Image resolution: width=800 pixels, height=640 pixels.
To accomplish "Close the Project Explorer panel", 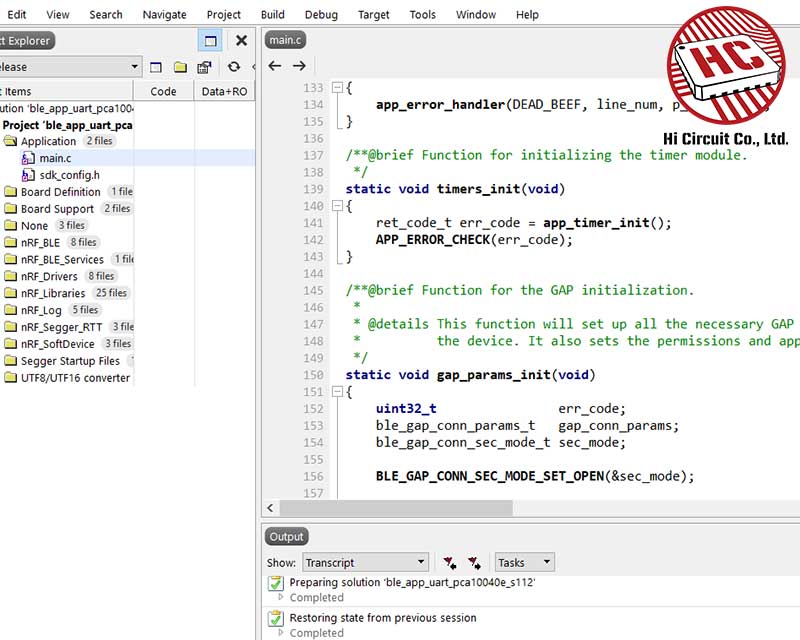I will [241, 40].
